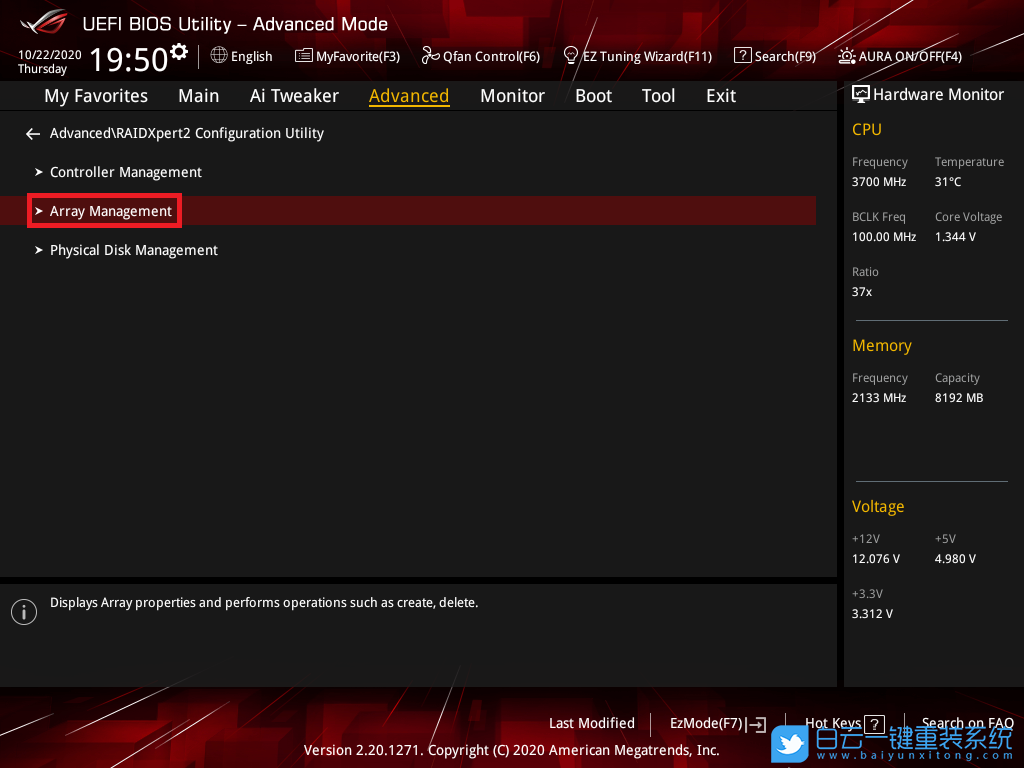Open the Monitor tab
The height and width of the screenshot is (768, 1024).
512,96
